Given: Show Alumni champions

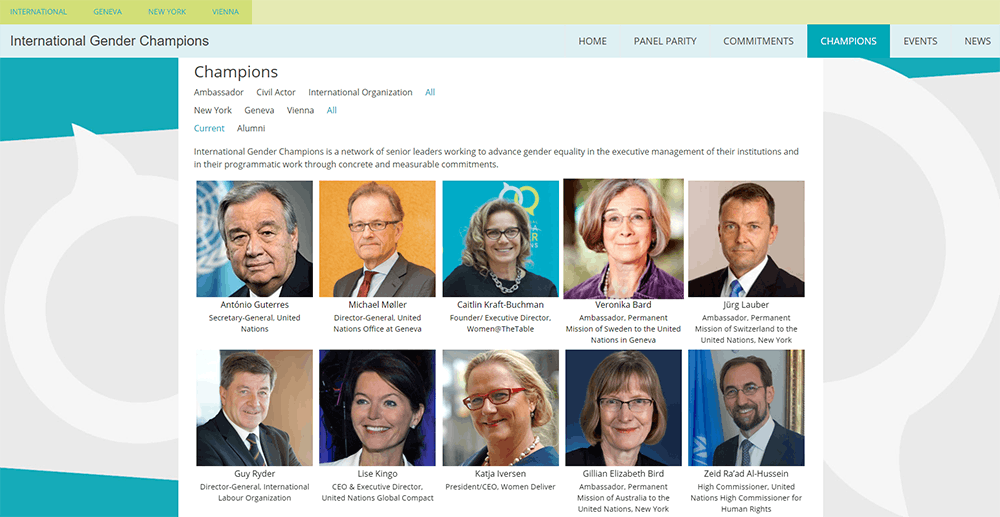Looking at the screenshot, I should click(251, 128).
